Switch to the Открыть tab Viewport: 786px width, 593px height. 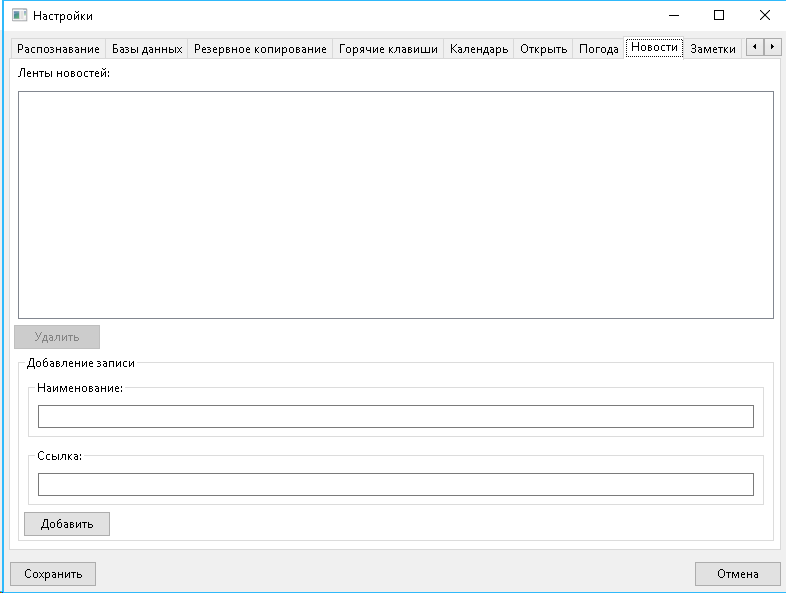(x=544, y=49)
